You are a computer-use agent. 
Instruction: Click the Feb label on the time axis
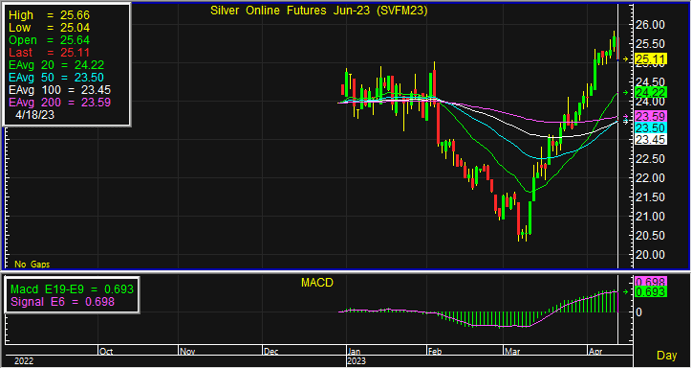435,352
